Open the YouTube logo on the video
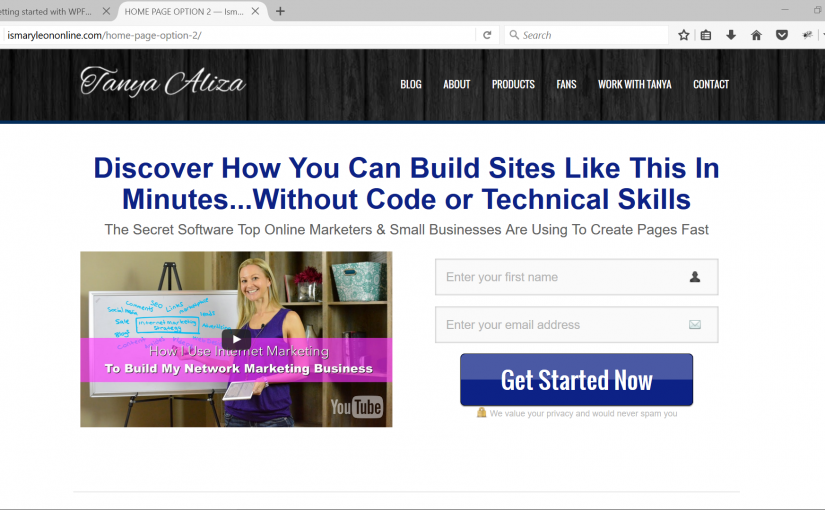 pyautogui.click(x=356, y=407)
